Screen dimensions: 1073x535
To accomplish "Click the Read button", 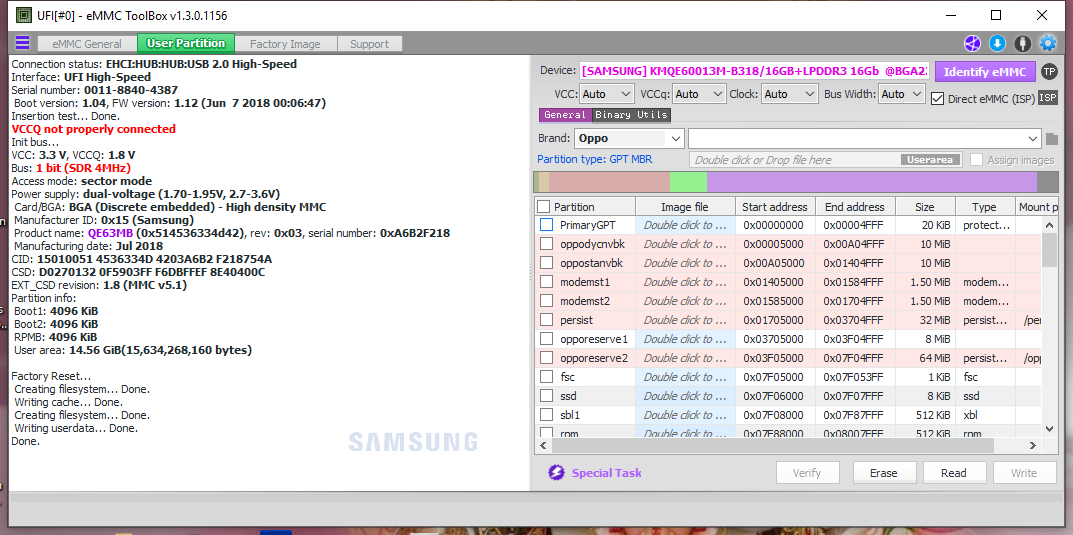I will (x=953, y=473).
